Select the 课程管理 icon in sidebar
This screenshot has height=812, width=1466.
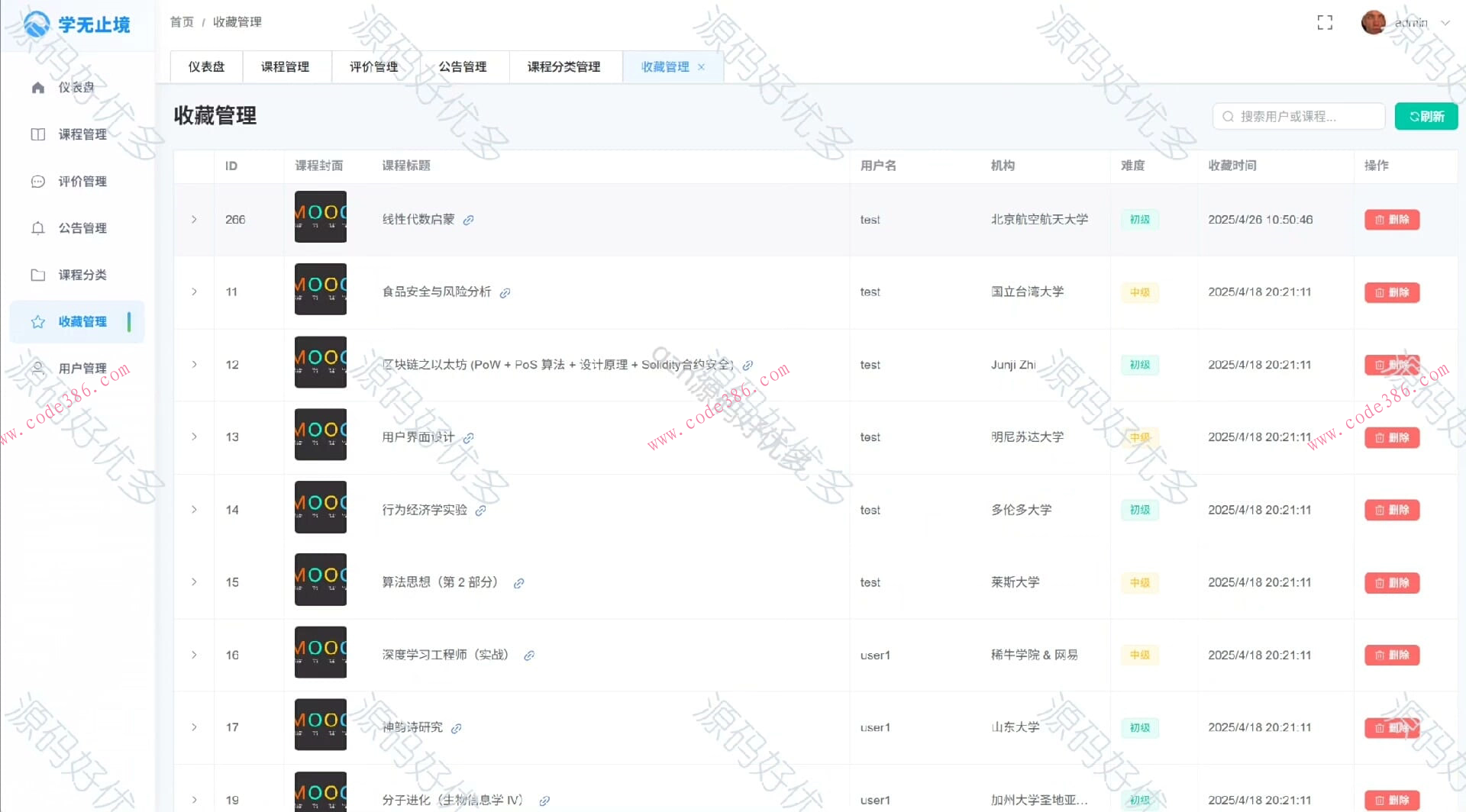coord(38,134)
